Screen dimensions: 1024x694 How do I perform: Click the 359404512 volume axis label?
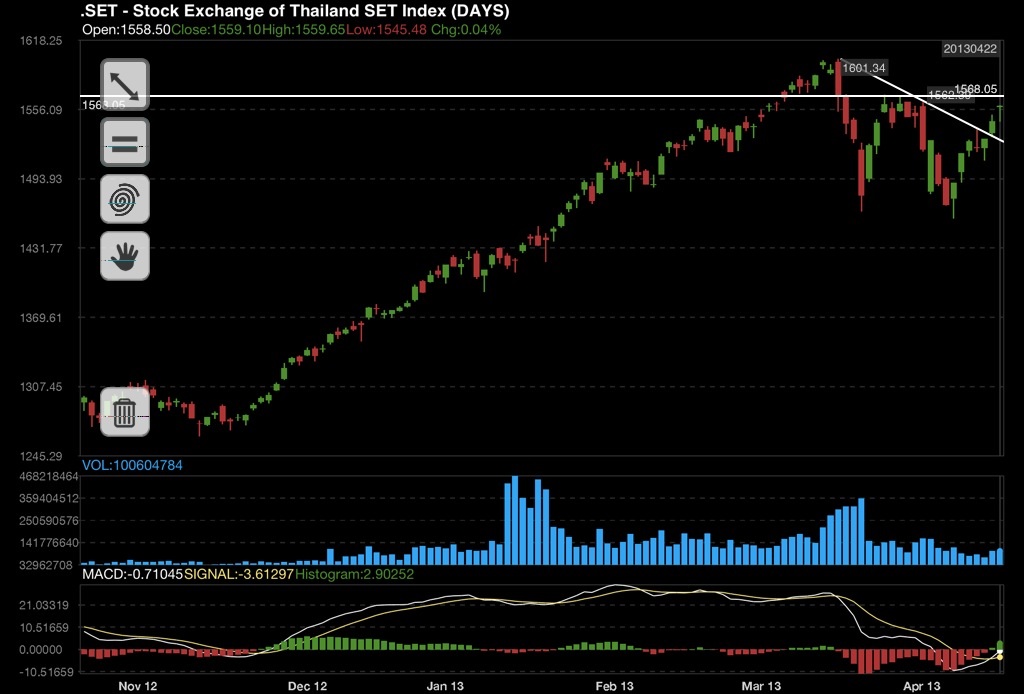point(49,499)
